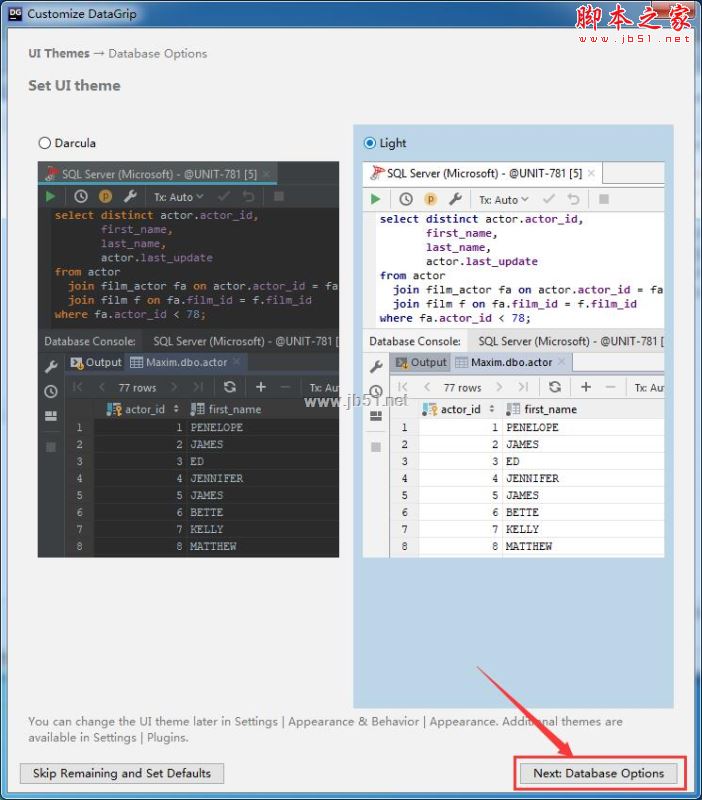This screenshot has width=702, height=800.
Task: Select the Light theme radio button
Action: [369, 143]
